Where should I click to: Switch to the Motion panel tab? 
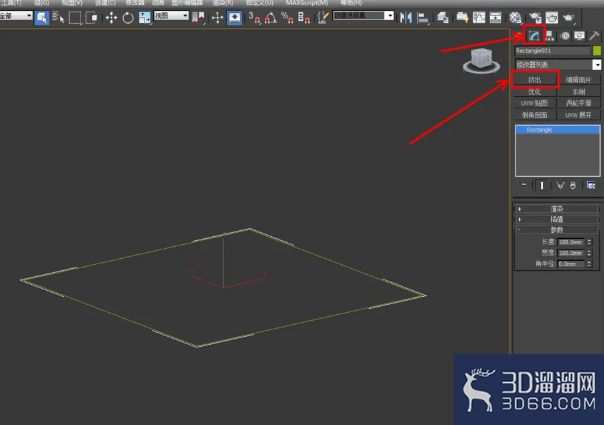click(565, 36)
